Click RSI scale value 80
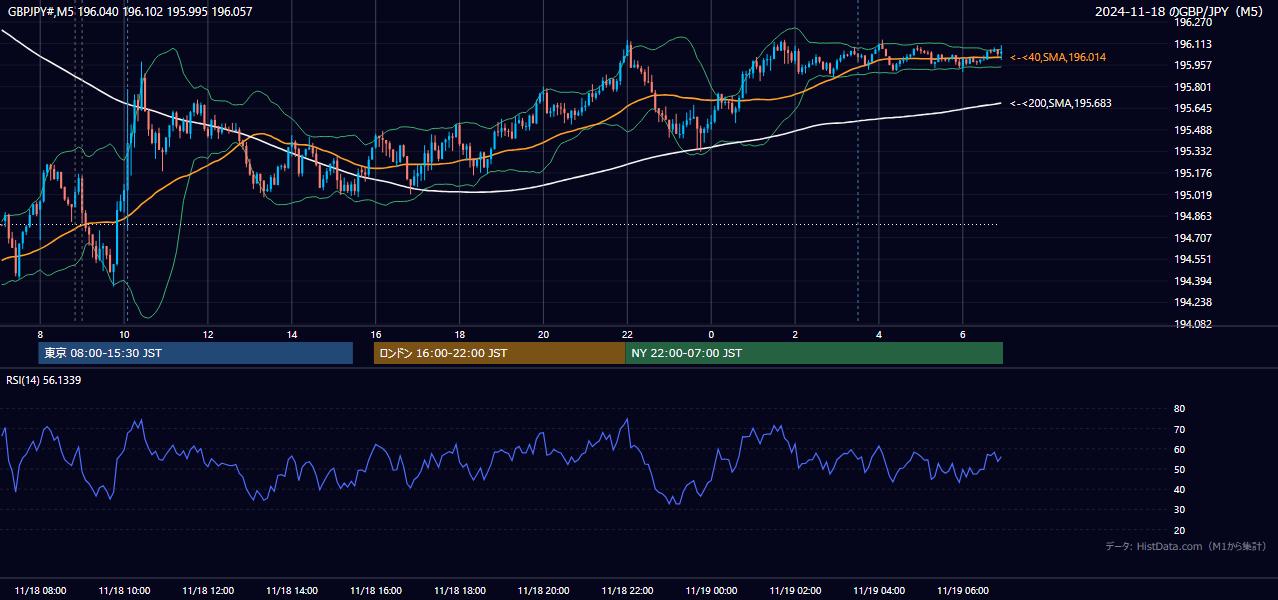This screenshot has width=1278, height=600. point(1179,409)
